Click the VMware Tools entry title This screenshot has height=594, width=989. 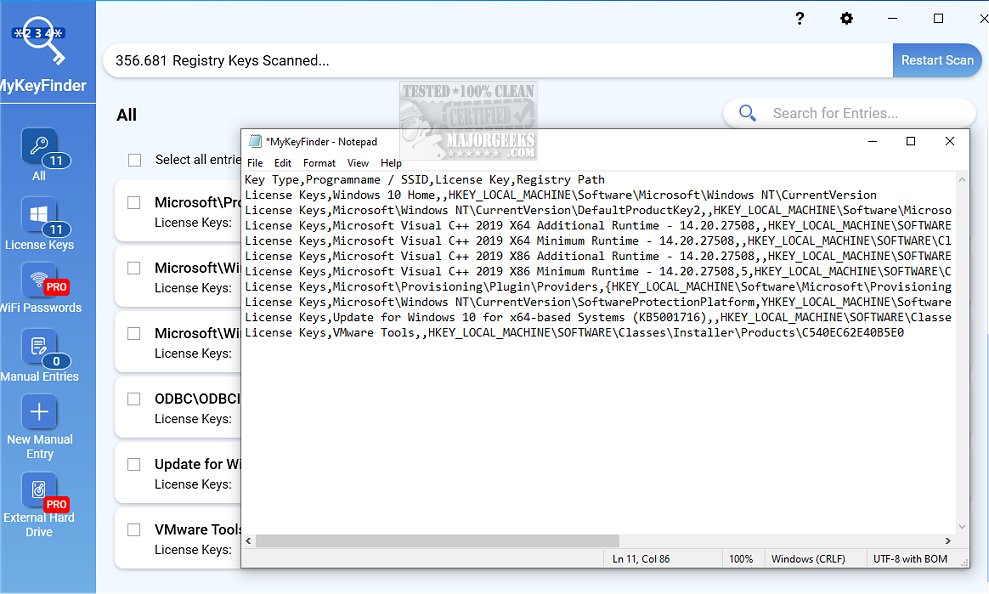pyautogui.click(x=197, y=530)
